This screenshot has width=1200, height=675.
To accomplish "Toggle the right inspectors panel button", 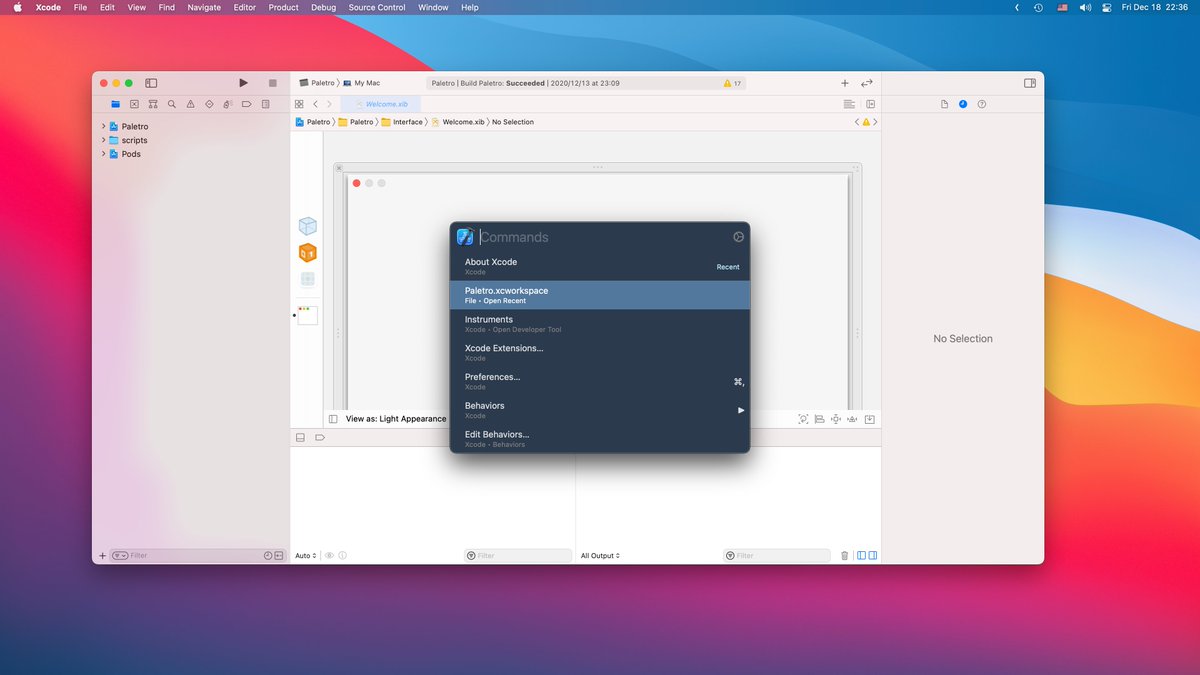I will click(x=1029, y=83).
